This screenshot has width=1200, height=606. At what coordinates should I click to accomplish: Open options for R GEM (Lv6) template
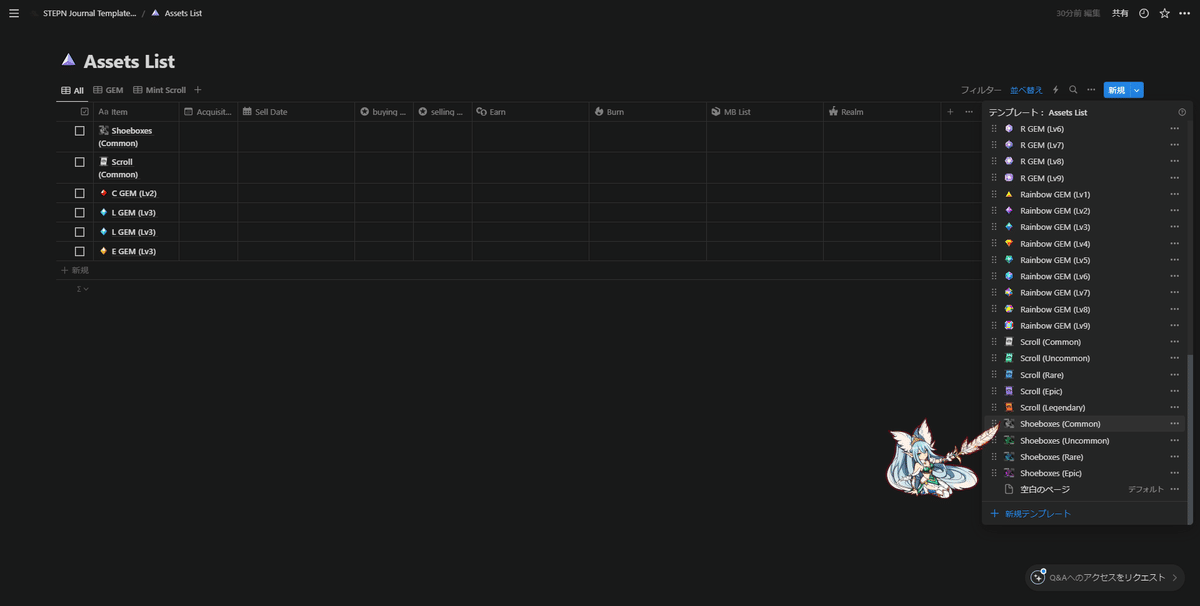click(1175, 129)
